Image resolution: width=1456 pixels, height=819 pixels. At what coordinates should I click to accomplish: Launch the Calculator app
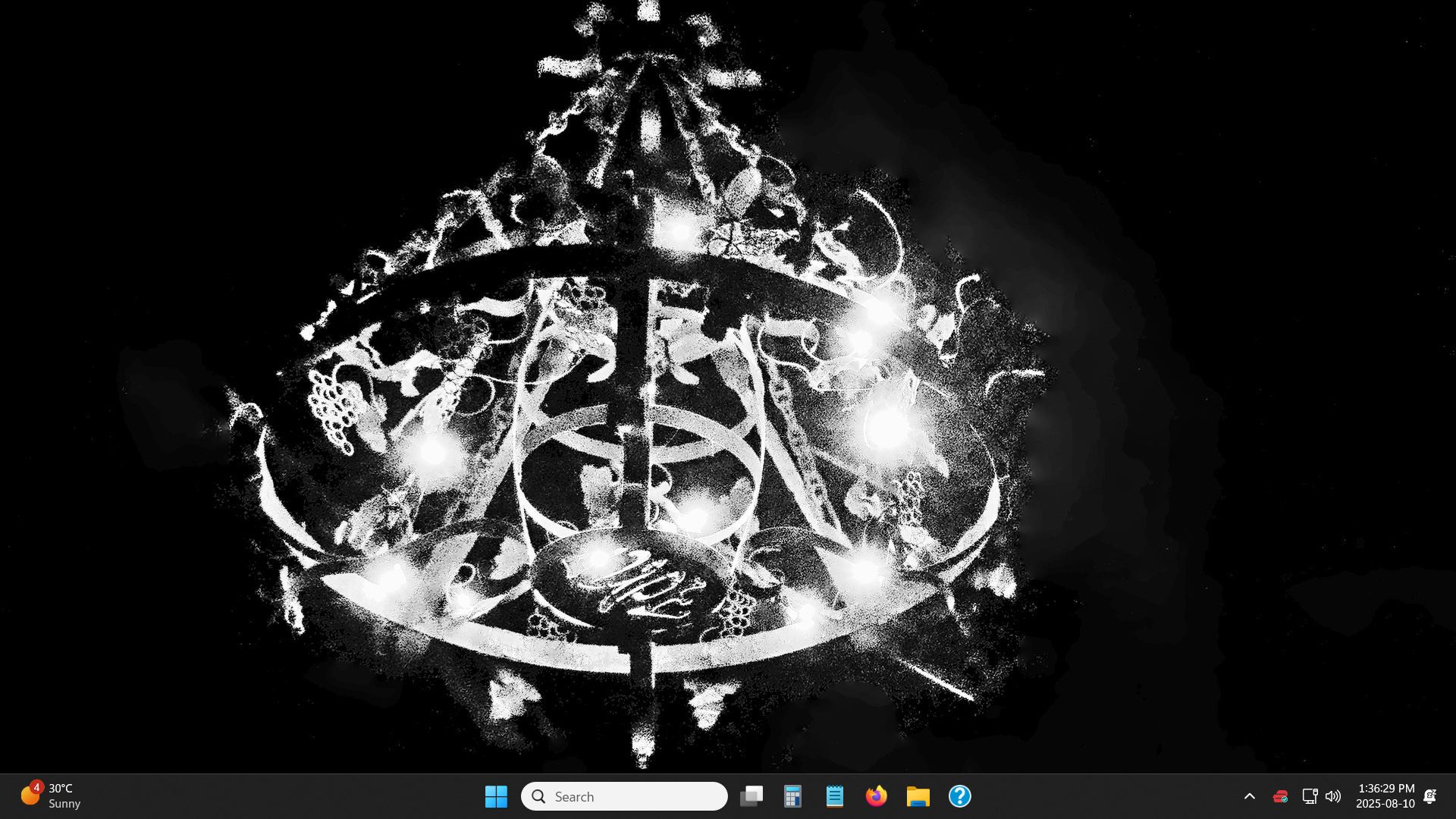click(x=792, y=797)
